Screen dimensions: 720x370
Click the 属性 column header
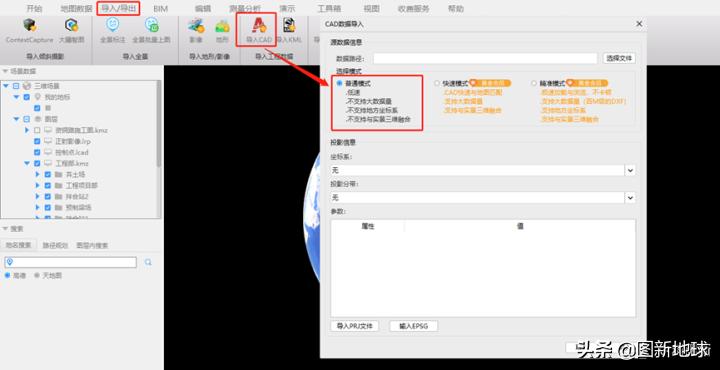click(x=368, y=226)
